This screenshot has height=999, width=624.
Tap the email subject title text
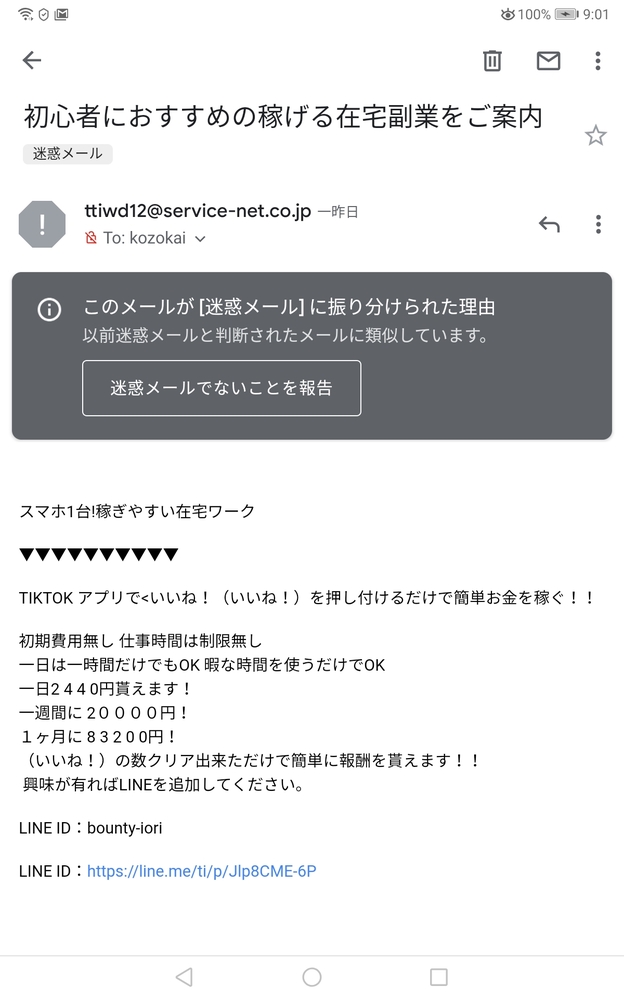coord(283,117)
